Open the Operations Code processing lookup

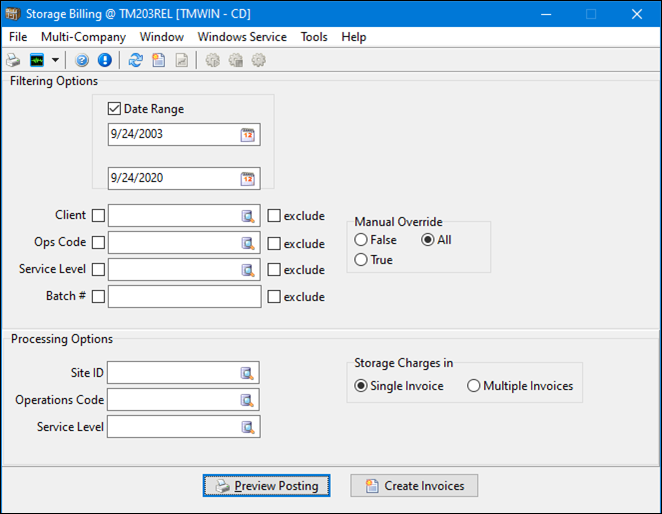[247, 400]
